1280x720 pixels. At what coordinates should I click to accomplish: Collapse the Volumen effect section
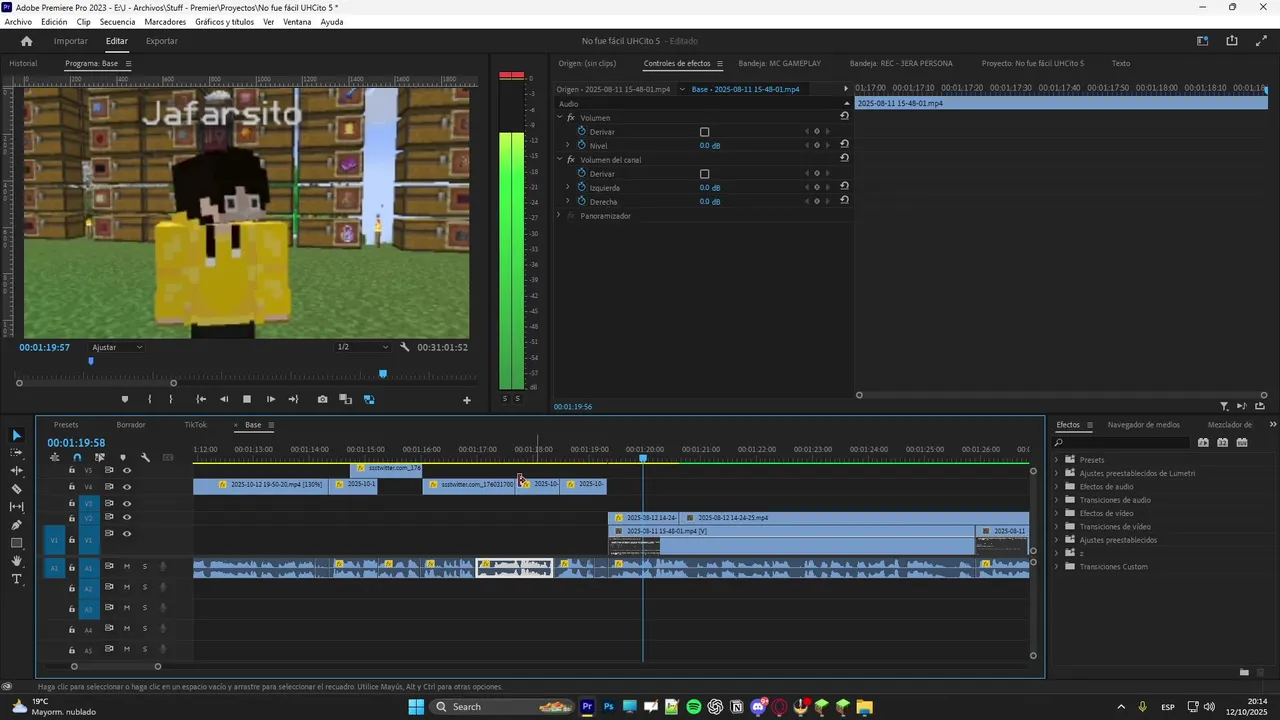(559, 117)
